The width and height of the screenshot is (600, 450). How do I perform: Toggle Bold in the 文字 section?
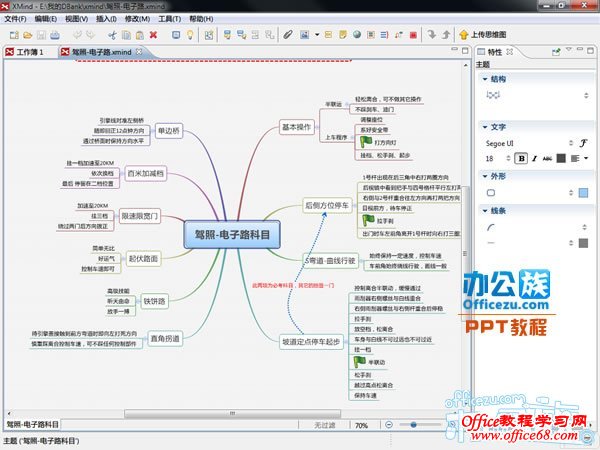tap(521, 158)
